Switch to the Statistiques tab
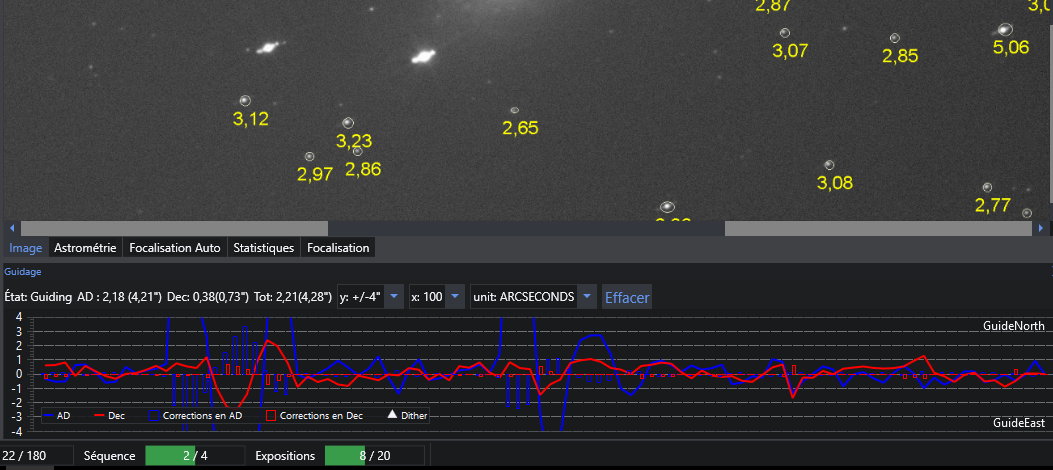 pyautogui.click(x=263, y=248)
